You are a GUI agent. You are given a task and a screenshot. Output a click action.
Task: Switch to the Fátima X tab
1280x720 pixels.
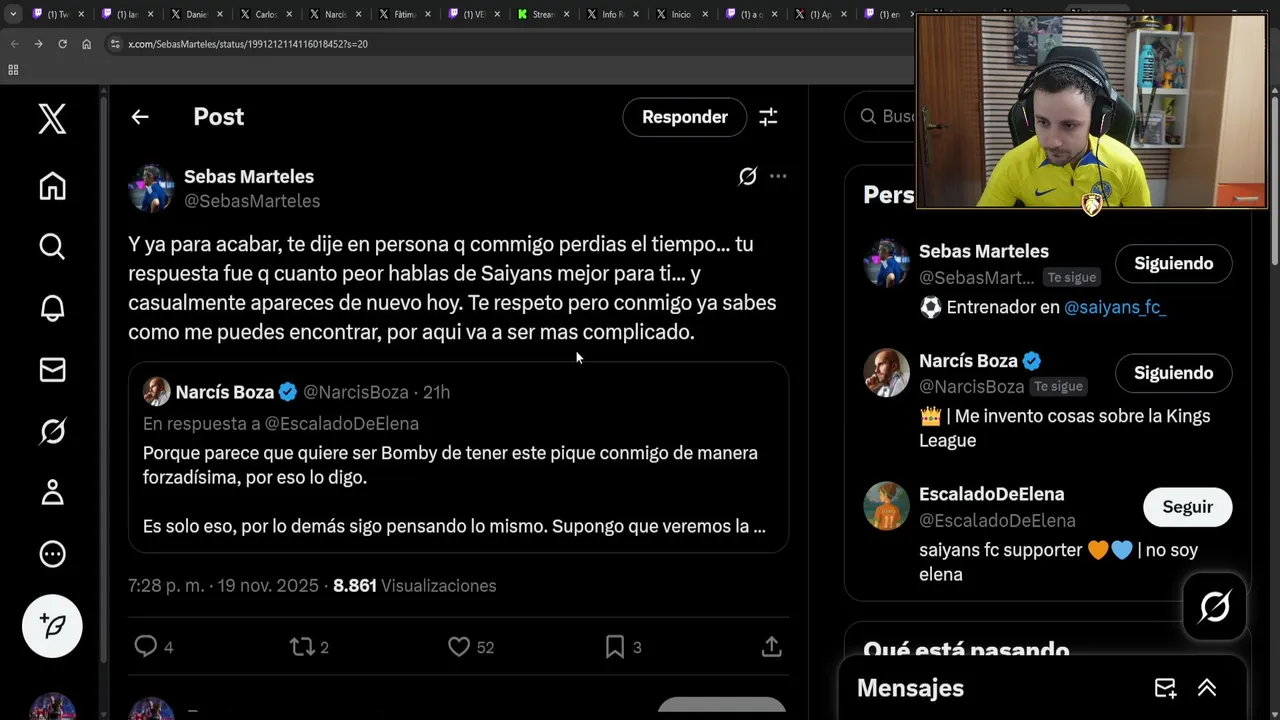click(x=404, y=14)
